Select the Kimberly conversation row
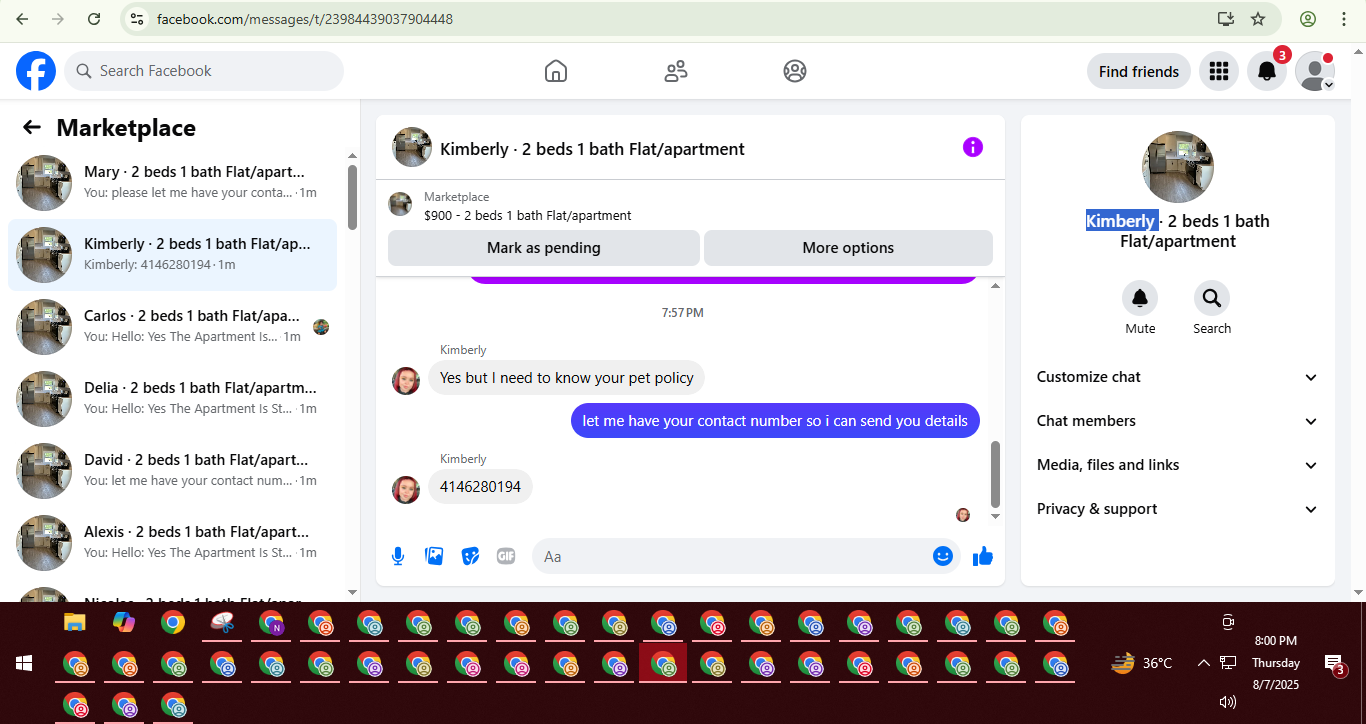Viewport: 1366px width, 724px height. click(x=172, y=255)
